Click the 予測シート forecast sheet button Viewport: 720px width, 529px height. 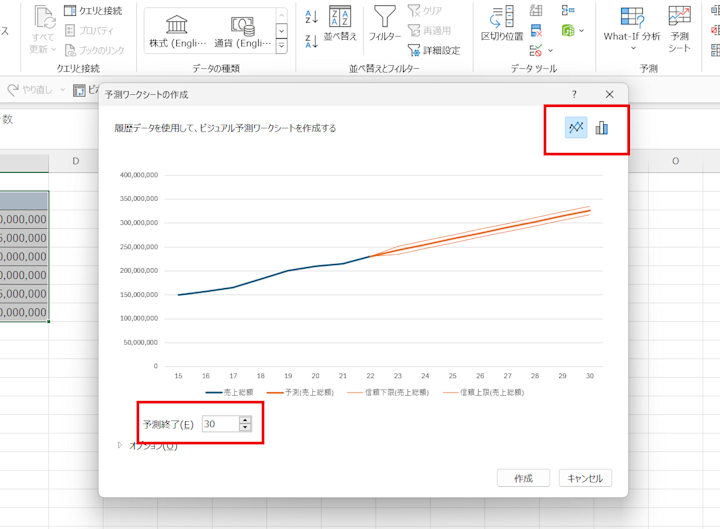click(679, 29)
